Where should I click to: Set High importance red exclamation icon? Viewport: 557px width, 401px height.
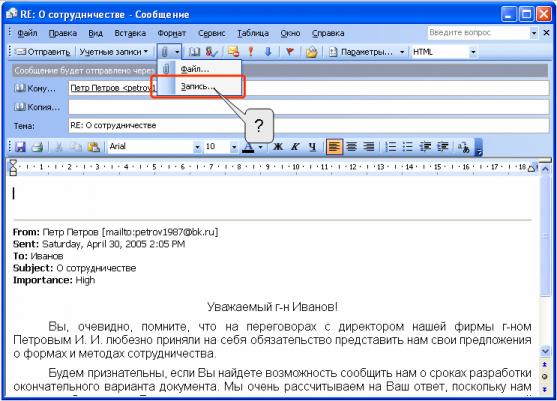251,52
